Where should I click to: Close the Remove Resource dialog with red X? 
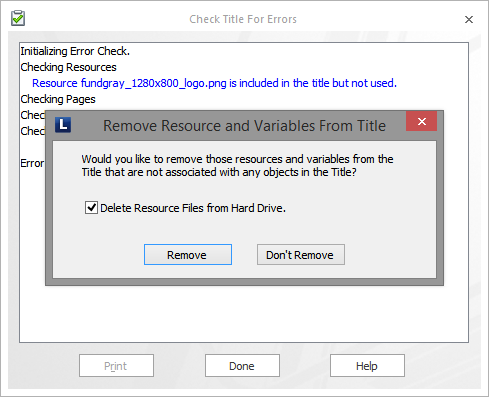(421, 121)
